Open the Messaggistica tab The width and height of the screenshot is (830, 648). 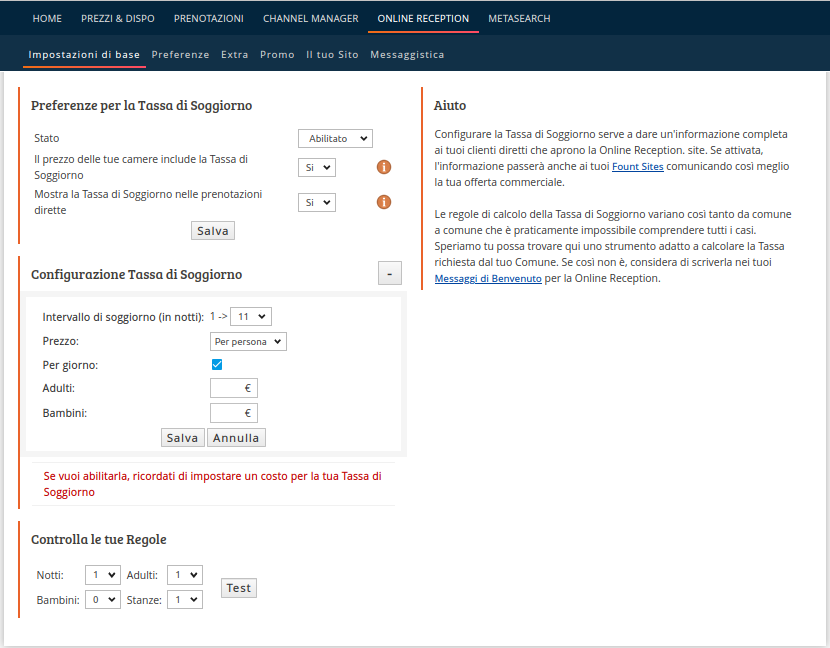click(407, 55)
